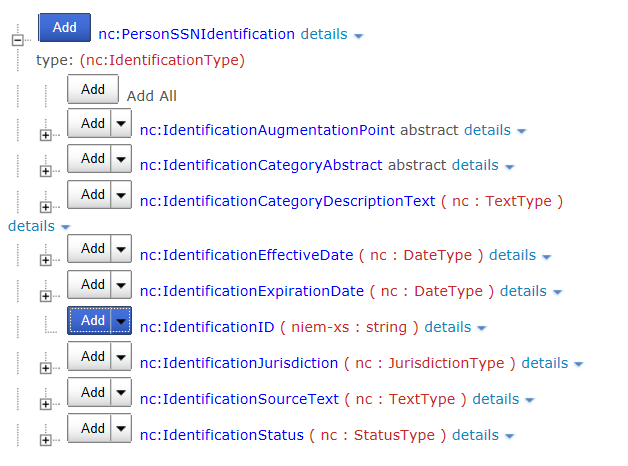
Task: Open Add dropdown arrow for IdentificationAugmentationPoint
Action: (x=121, y=124)
